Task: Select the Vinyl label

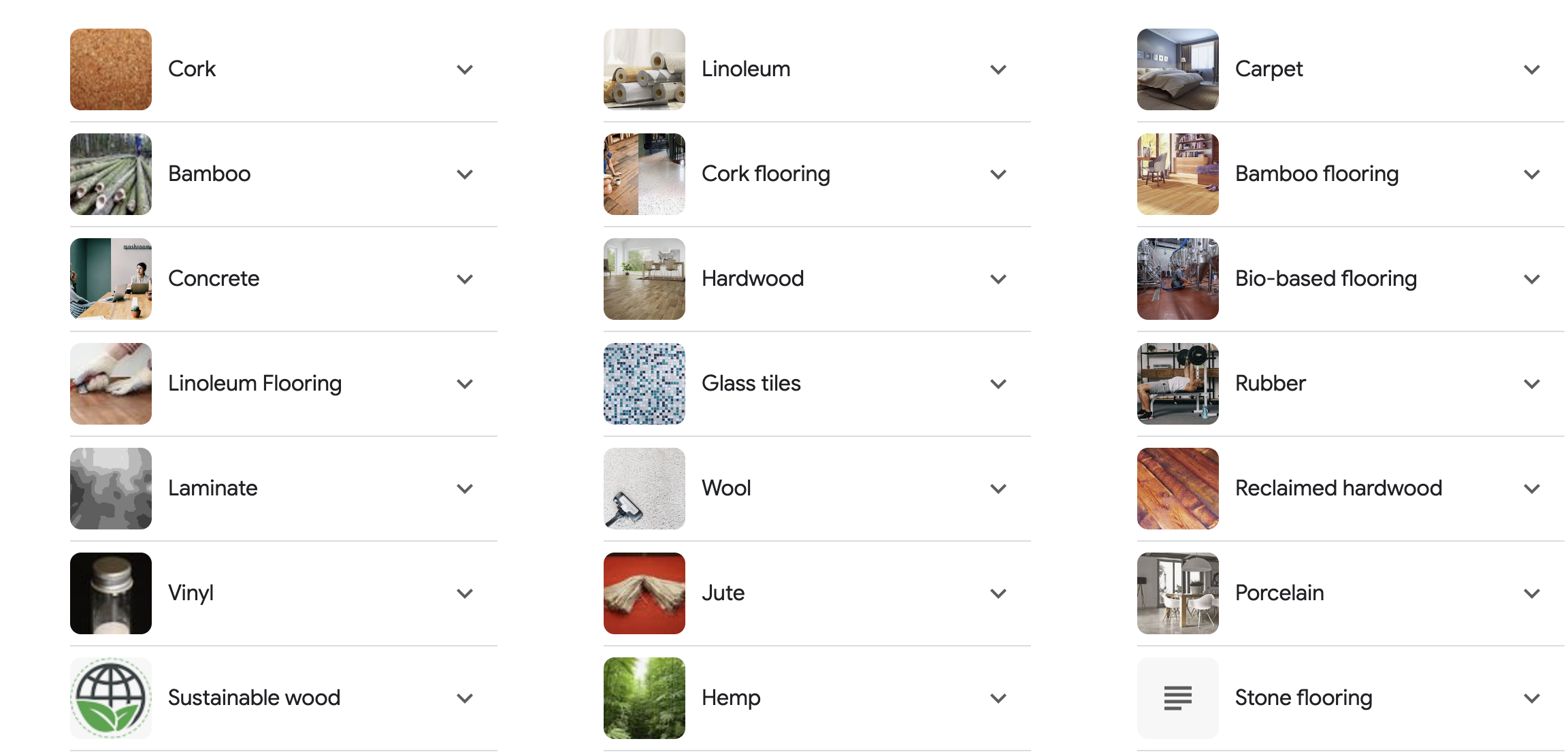Action: (x=191, y=593)
